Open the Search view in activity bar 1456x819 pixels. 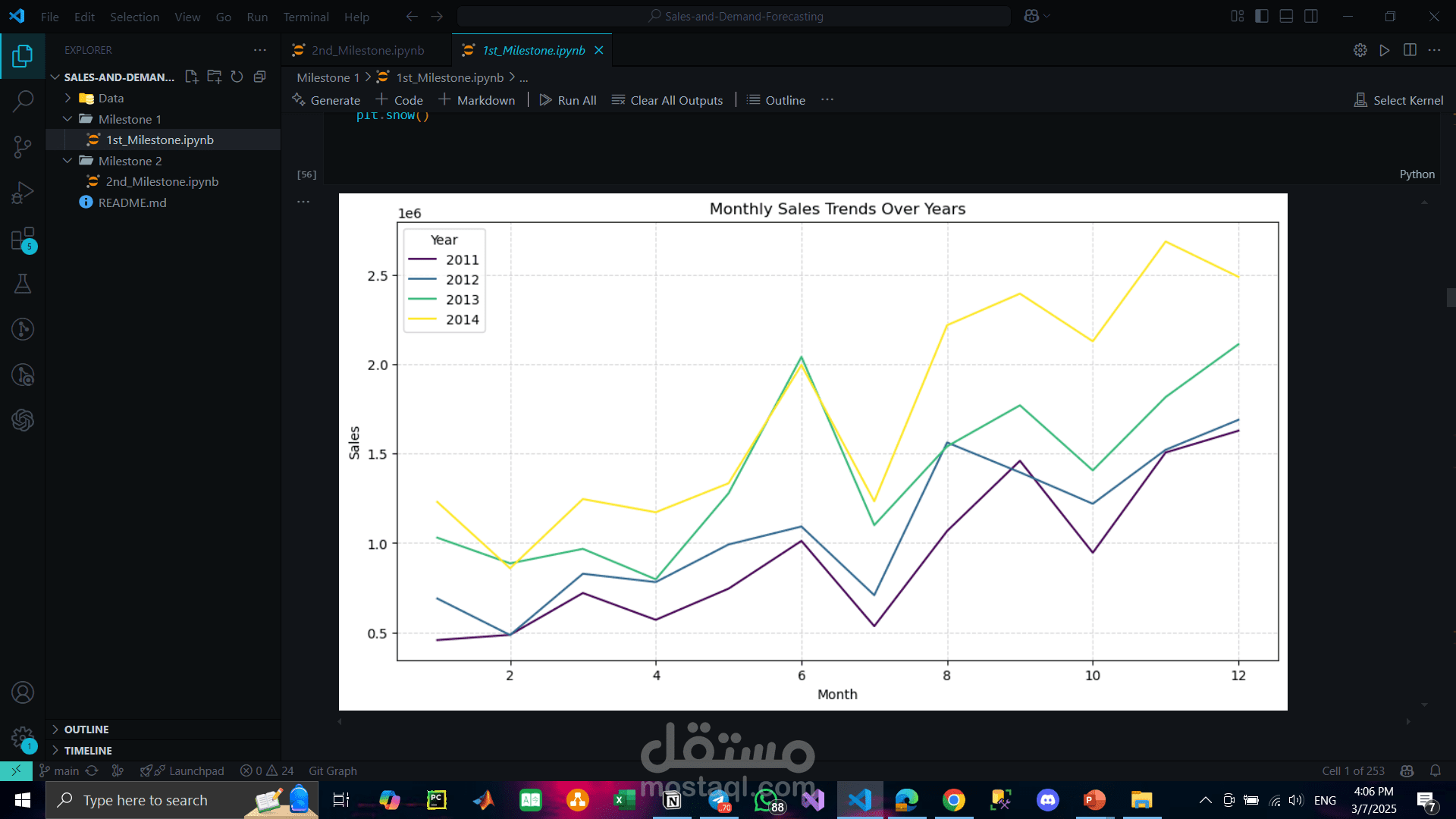23,101
